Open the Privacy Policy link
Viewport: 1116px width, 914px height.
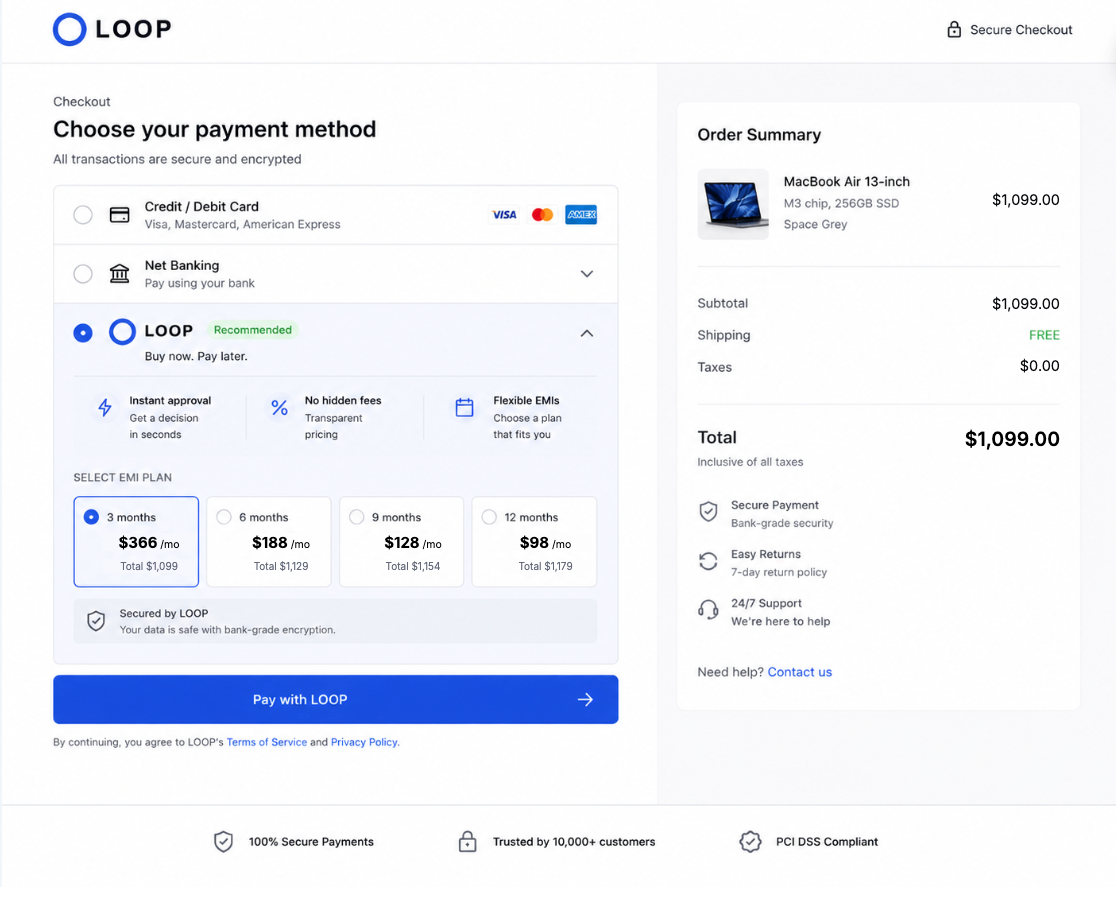(x=364, y=742)
